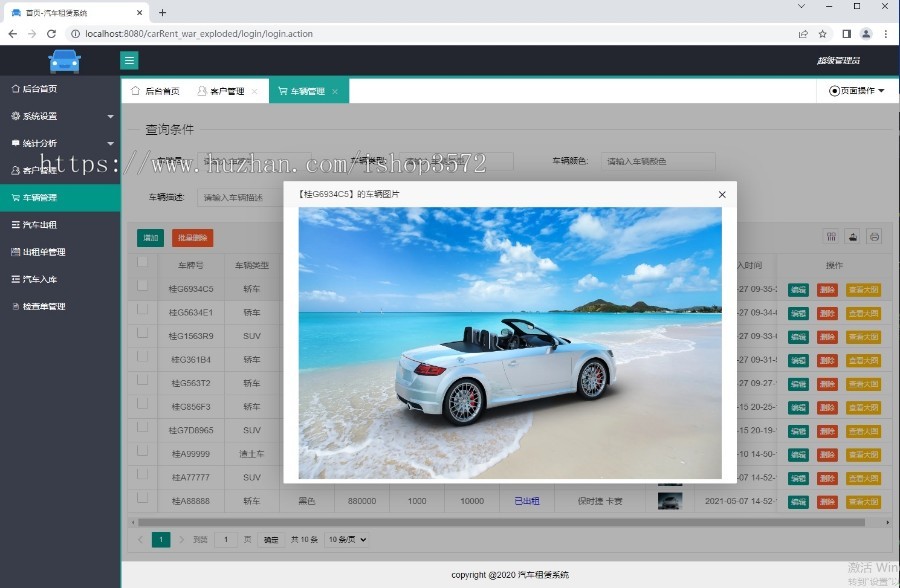The image size is (900, 588).
Task: Click 确定 pagination confirm button
Action: [271, 540]
